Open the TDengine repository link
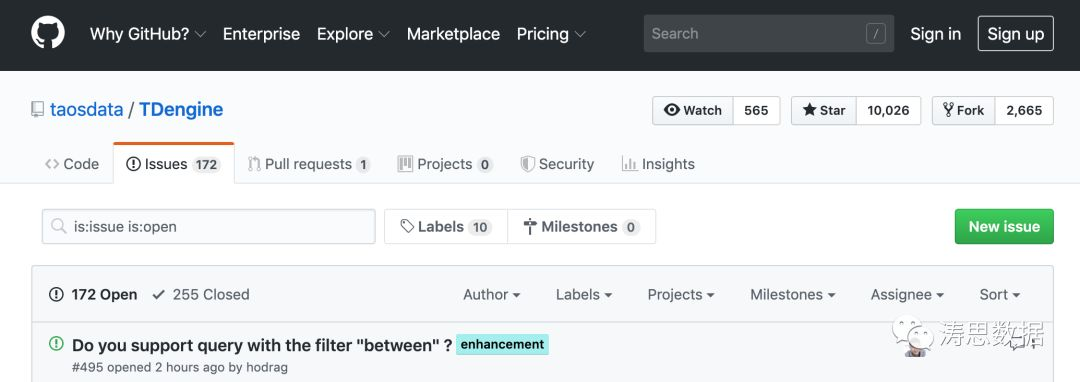Viewport: 1080px width, 382px height. tap(181, 109)
